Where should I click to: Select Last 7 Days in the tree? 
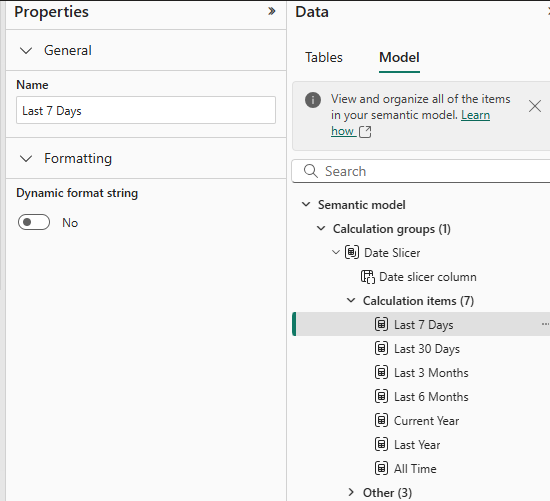click(423, 325)
